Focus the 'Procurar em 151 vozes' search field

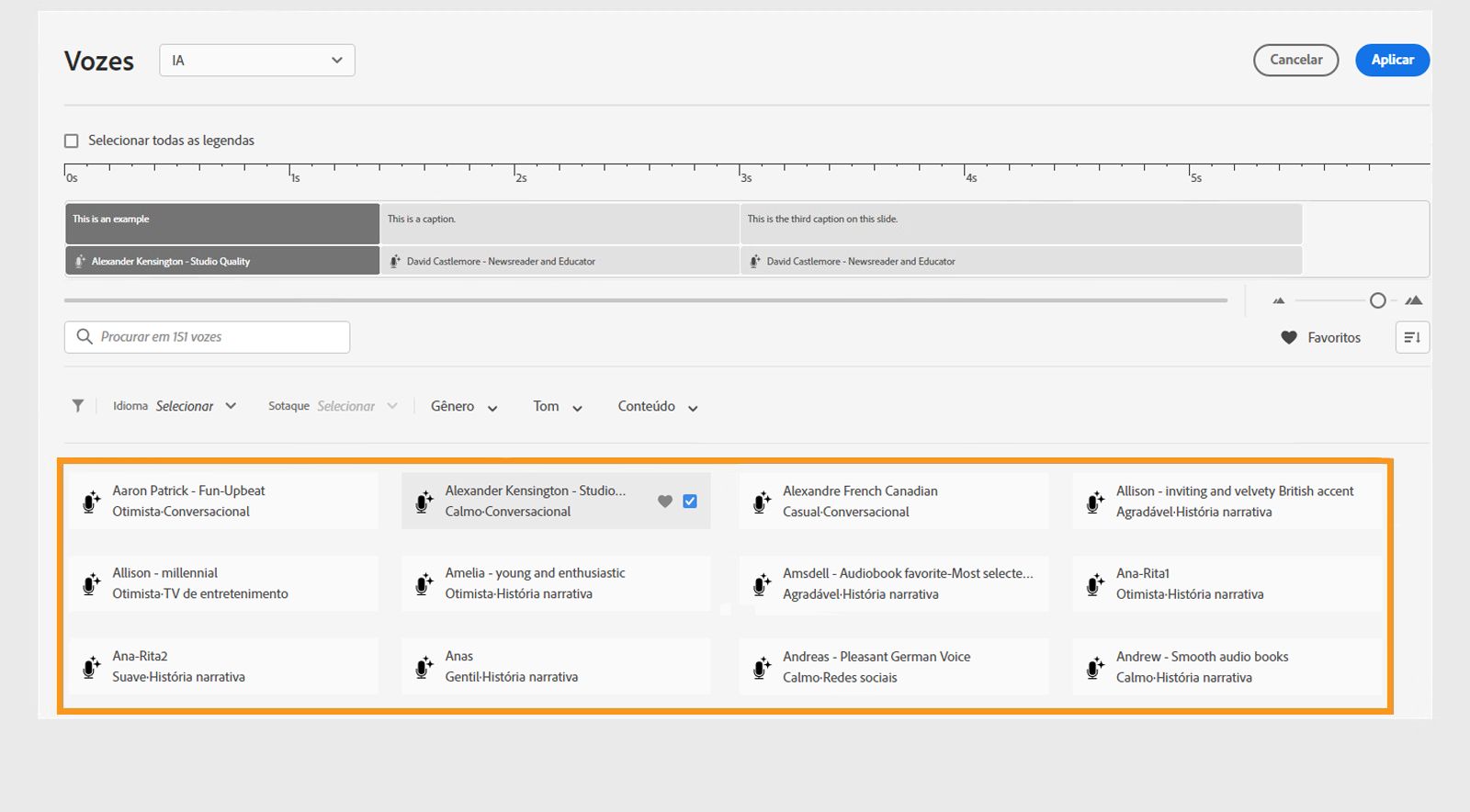tap(207, 337)
